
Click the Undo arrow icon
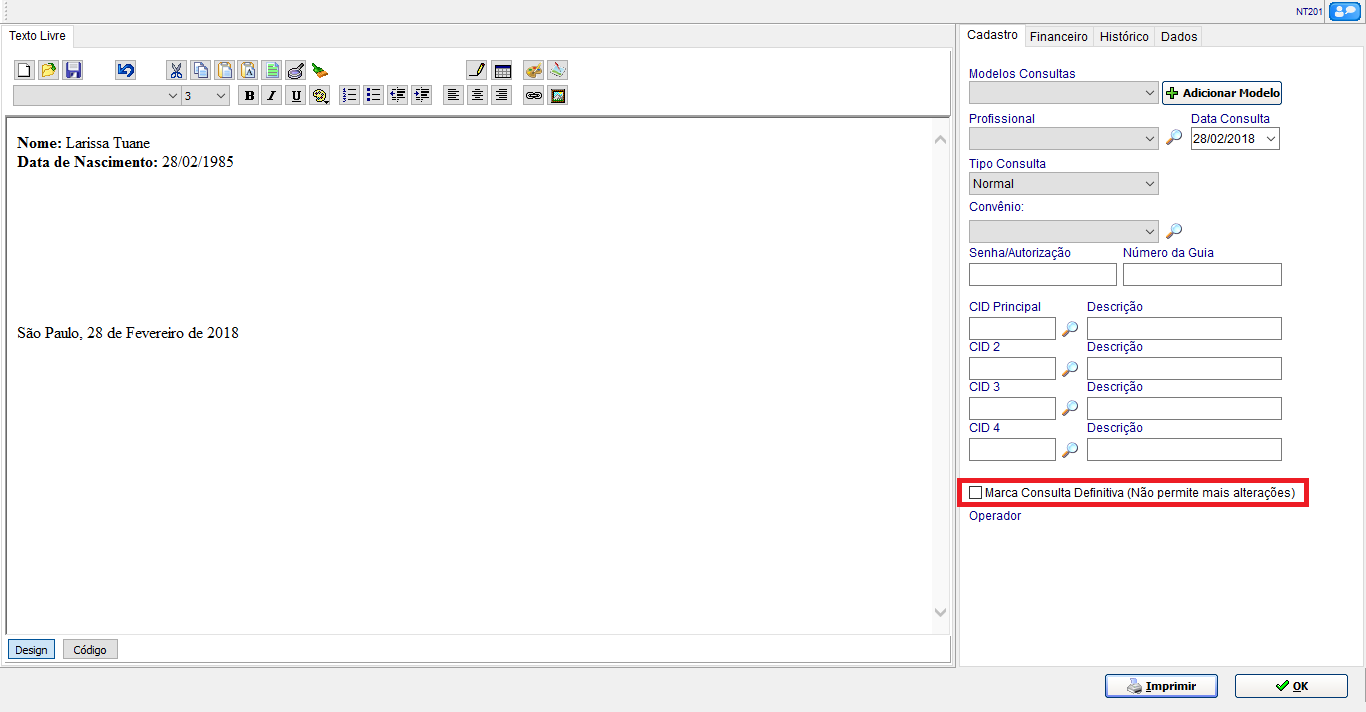(x=125, y=70)
